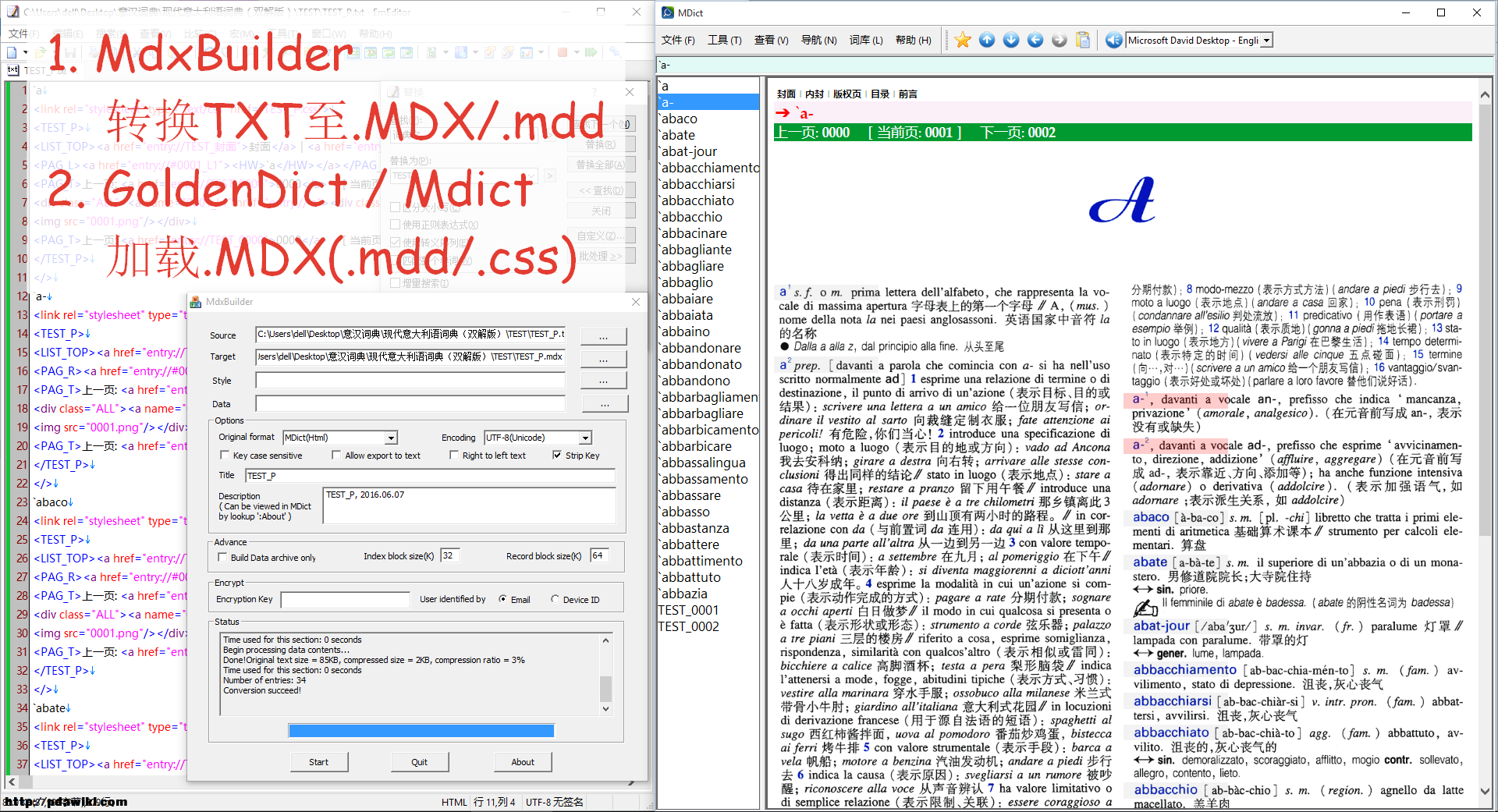Select Email user identification radio
Image resolution: width=1498 pixels, height=812 pixels.
coord(502,600)
